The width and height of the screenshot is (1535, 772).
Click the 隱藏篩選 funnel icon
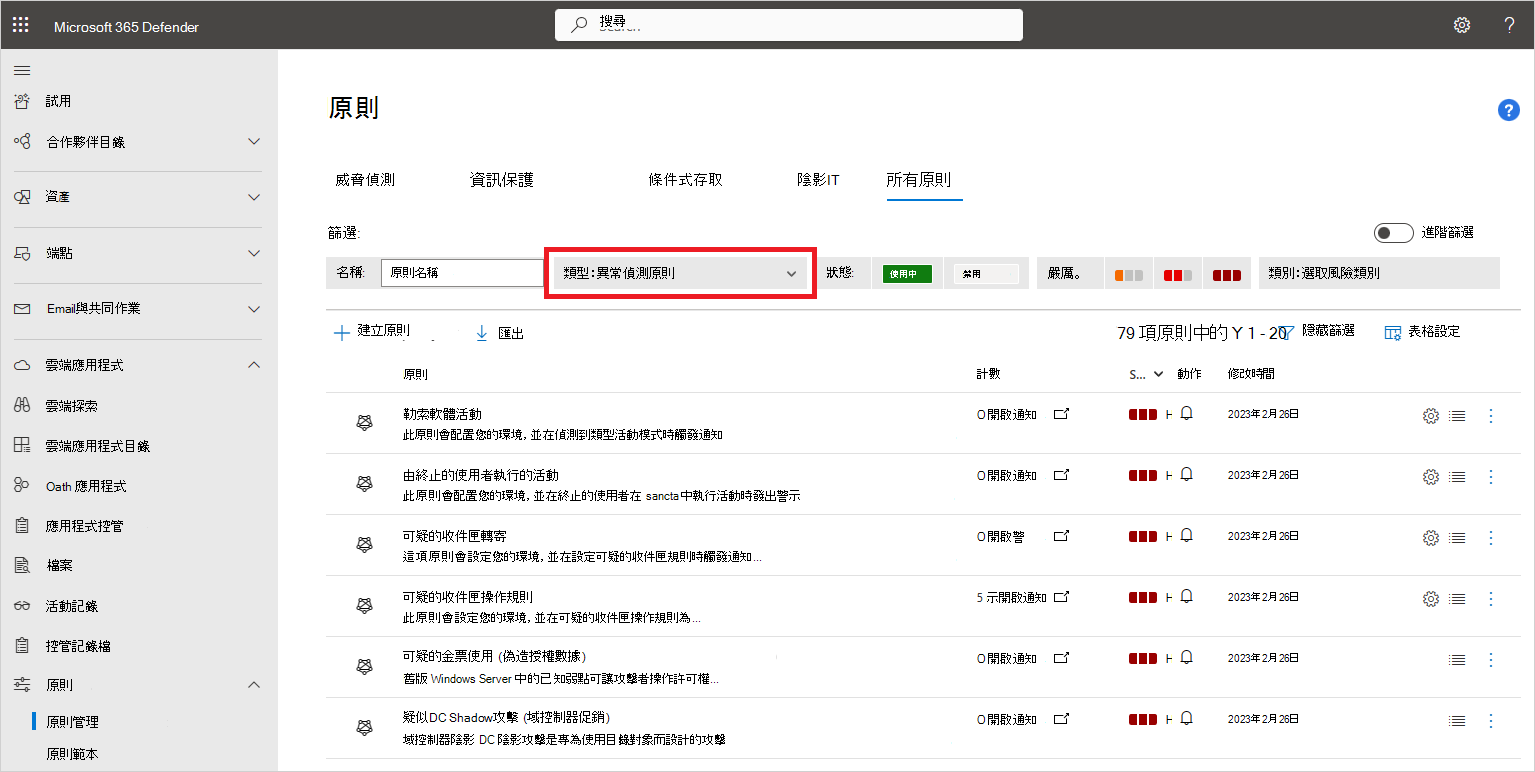tap(1287, 331)
